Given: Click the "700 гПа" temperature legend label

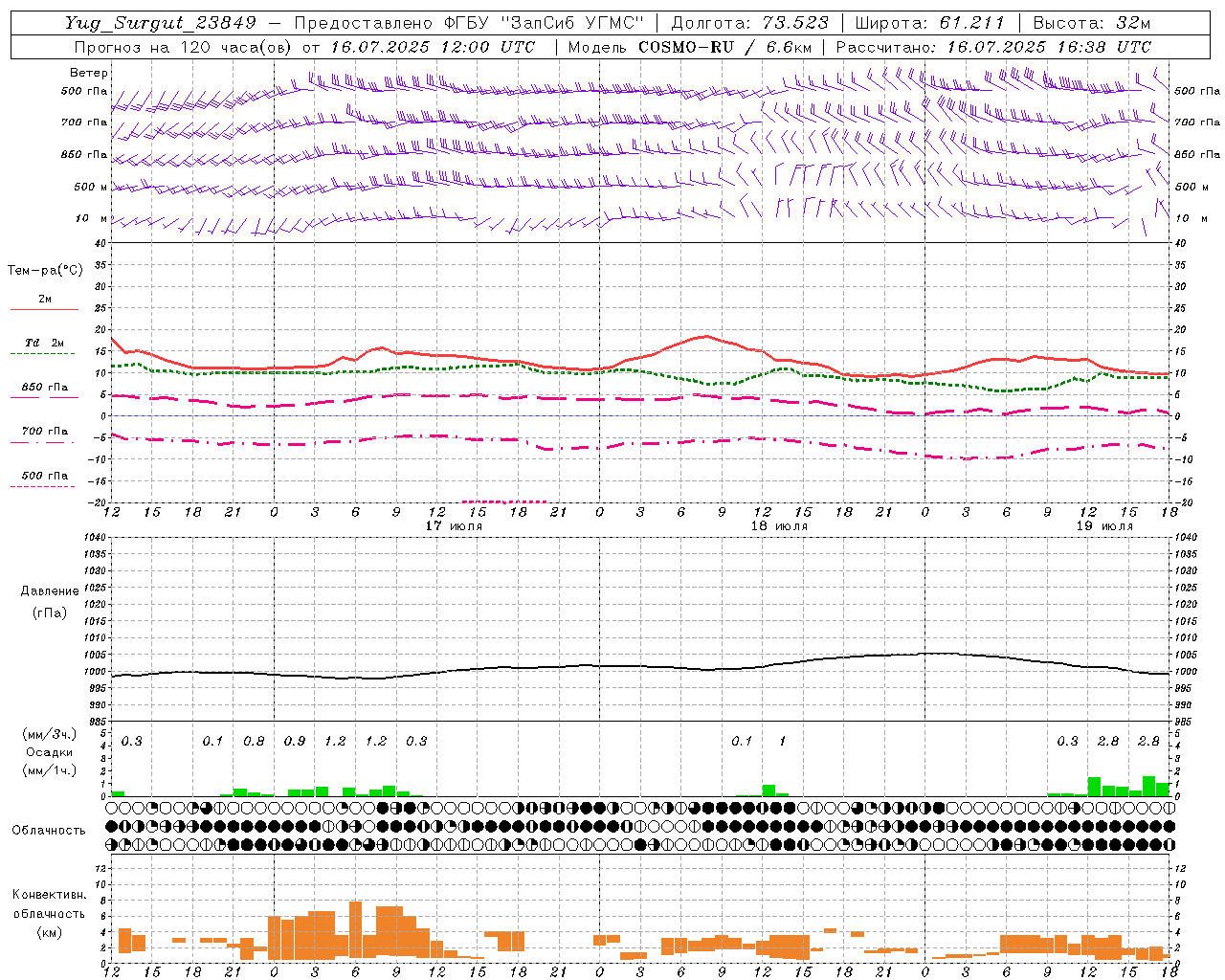Looking at the screenshot, I should [x=45, y=432].
